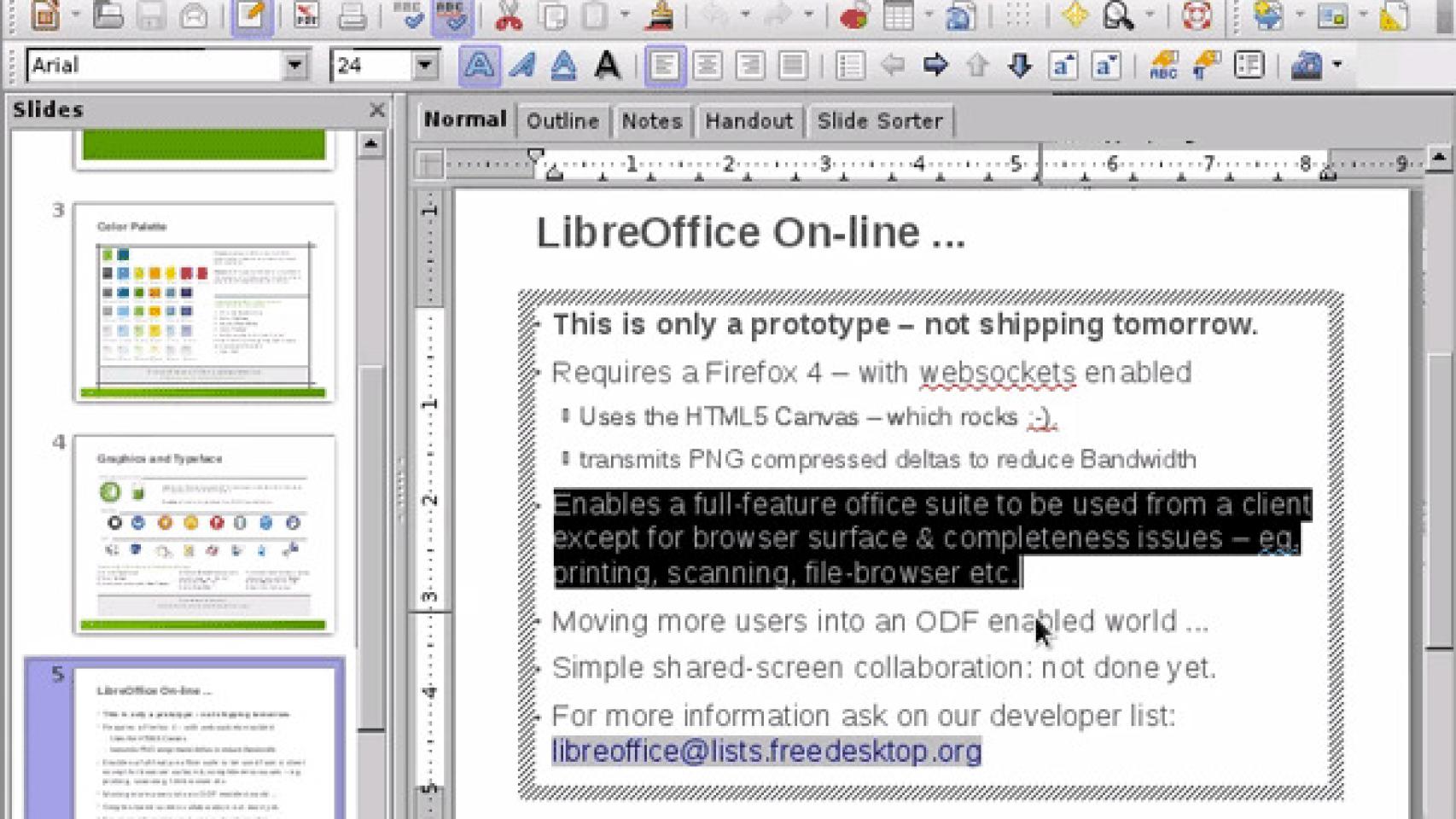Select slide 4 Graphics and Typeface thumbnail
Screen dimensions: 1456x819
[x=204, y=535]
